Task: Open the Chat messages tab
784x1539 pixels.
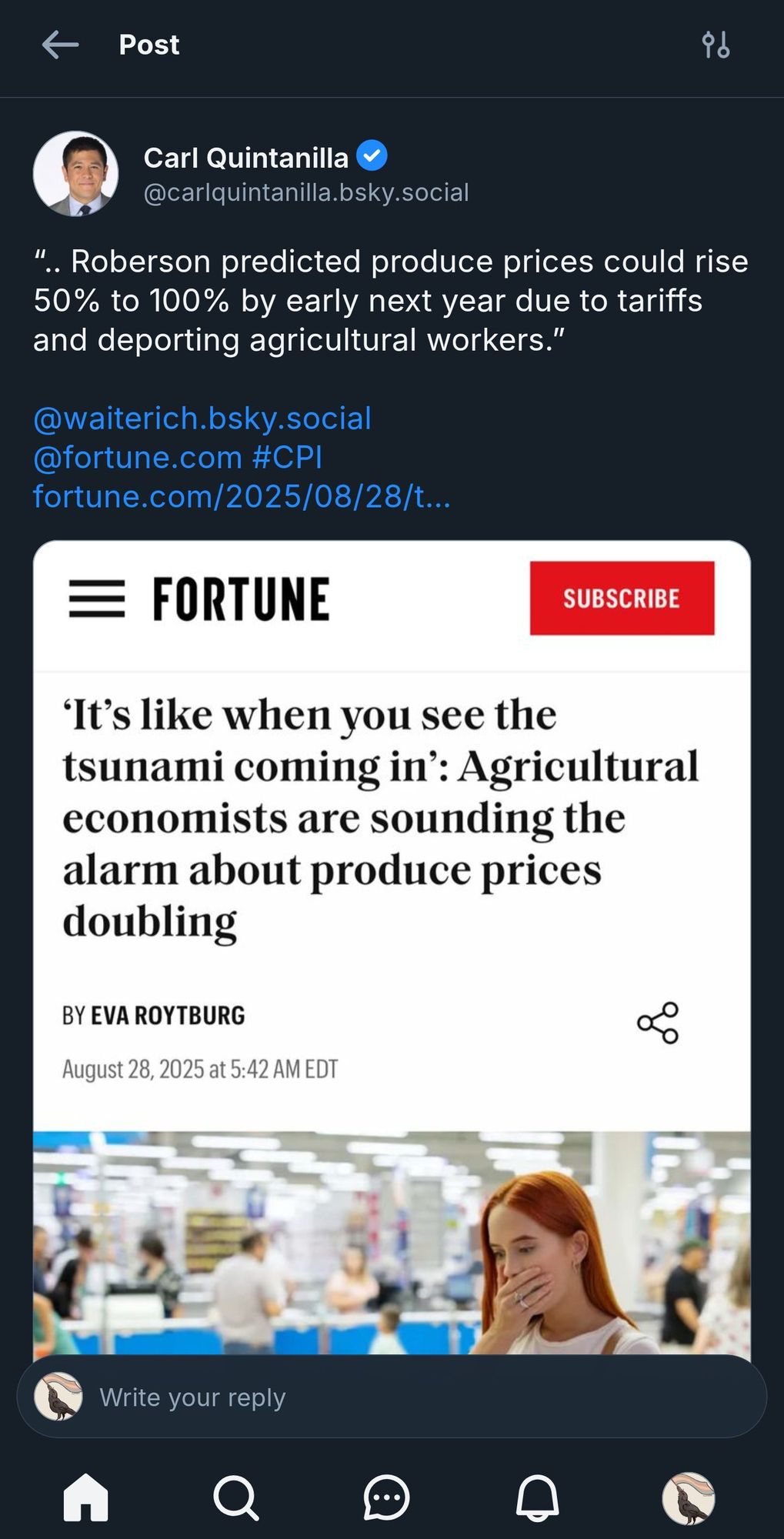Action: coord(386,1497)
